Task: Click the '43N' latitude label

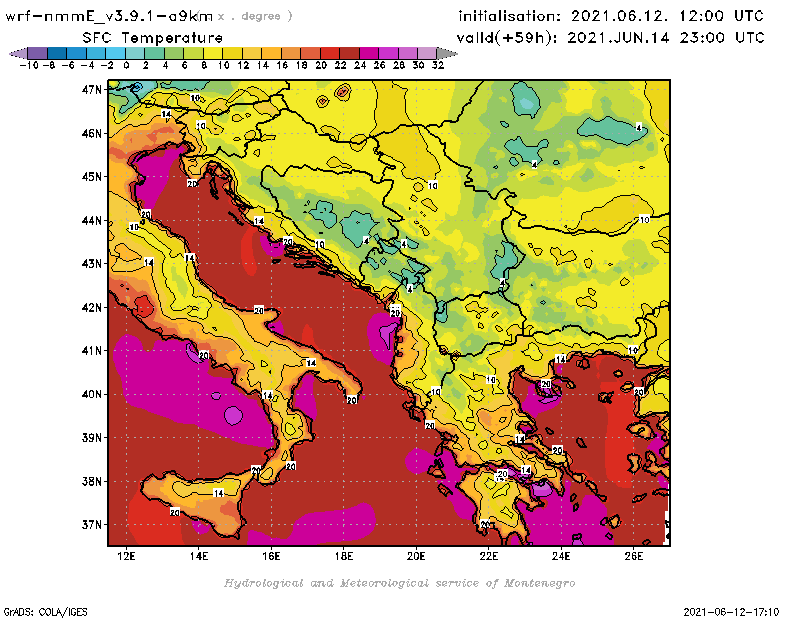Action: 92,264
